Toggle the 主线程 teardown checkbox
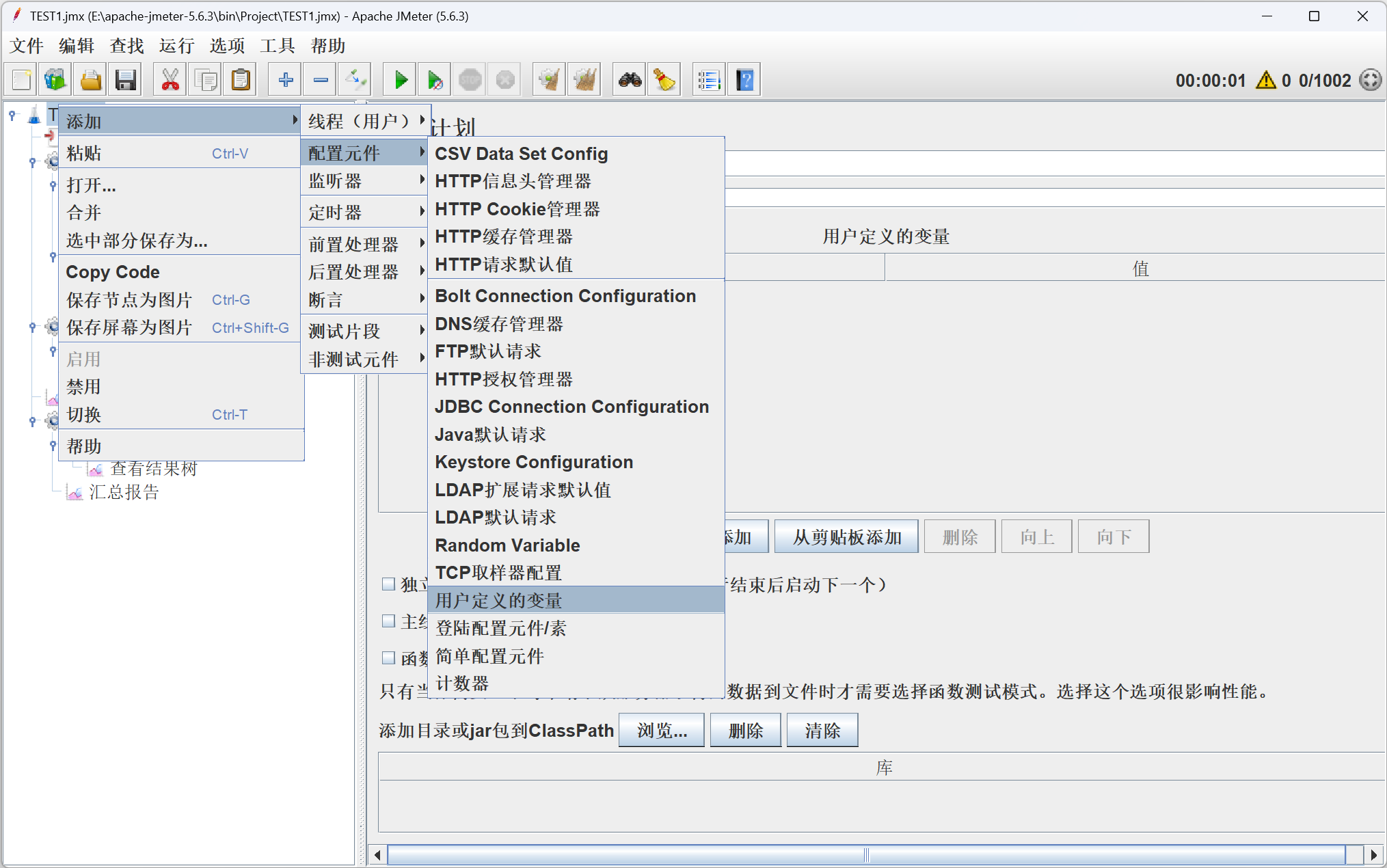1387x868 pixels. tap(388, 621)
